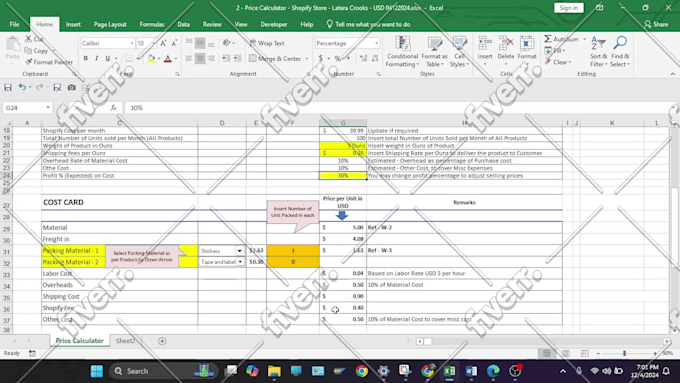
Task: Open Format as Table gallery
Action: (x=434, y=52)
